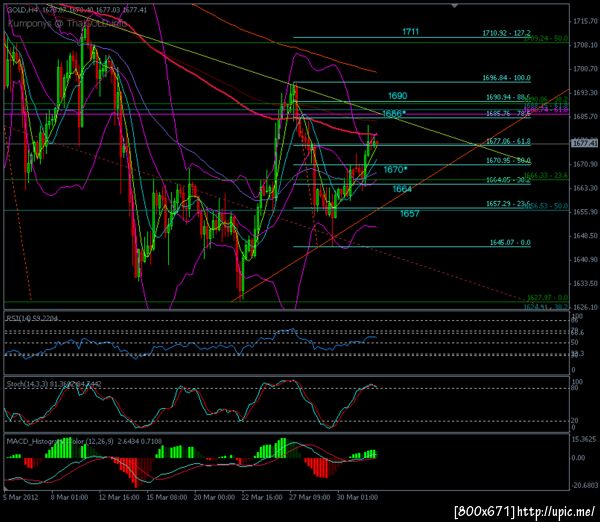This screenshot has width=600, height=522.
Task: Click the GOLD,H4 chart title text
Action: (77, 10)
